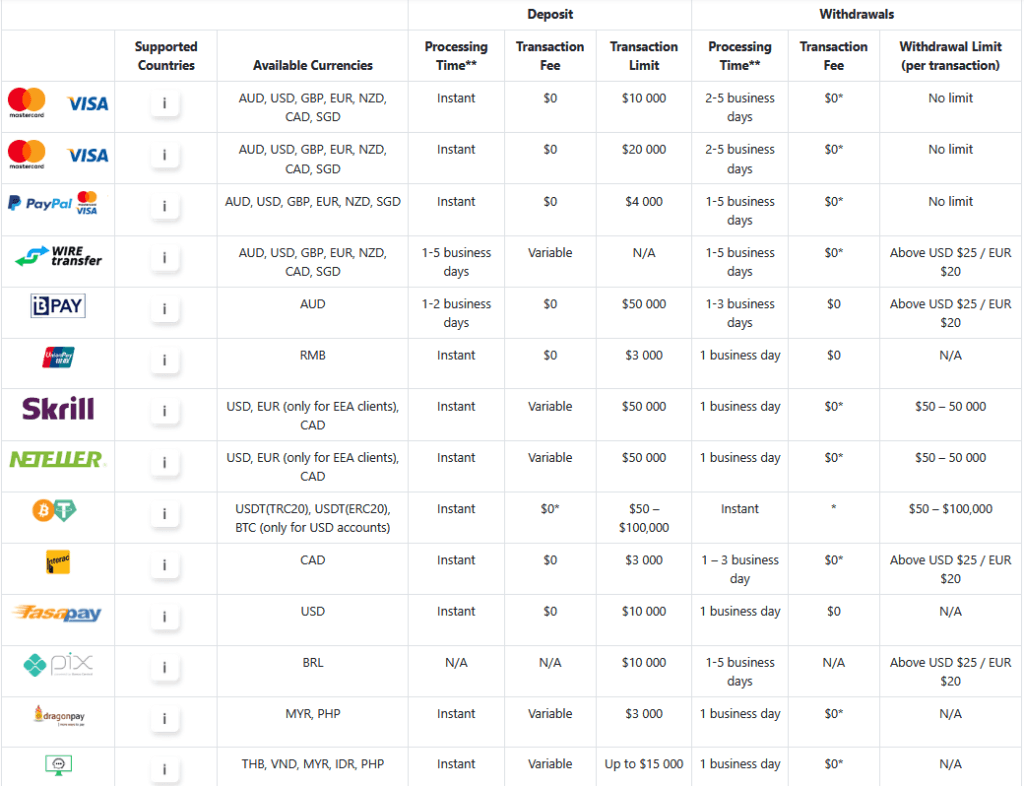Click the Interac logo

click(57, 564)
